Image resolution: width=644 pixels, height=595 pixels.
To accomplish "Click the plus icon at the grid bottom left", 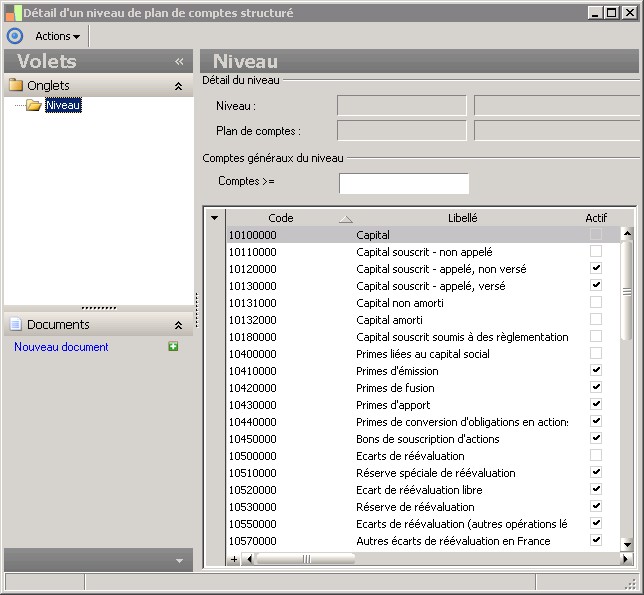I will (x=235, y=559).
